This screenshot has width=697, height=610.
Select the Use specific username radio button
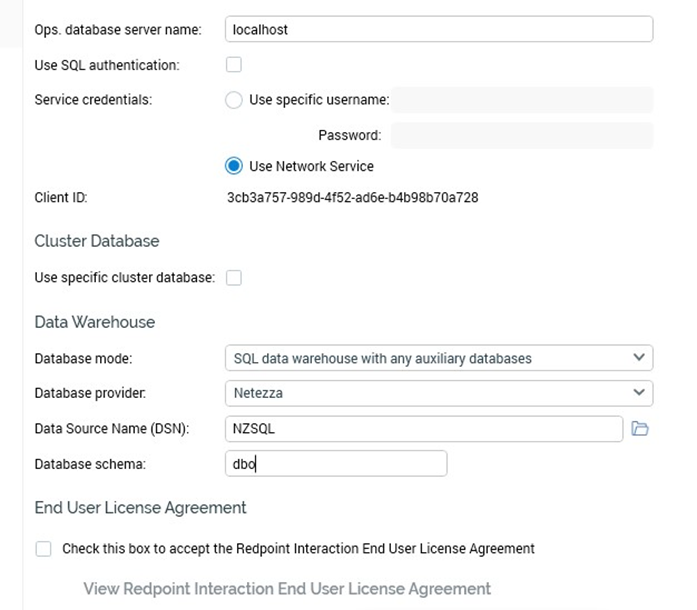pos(234,100)
